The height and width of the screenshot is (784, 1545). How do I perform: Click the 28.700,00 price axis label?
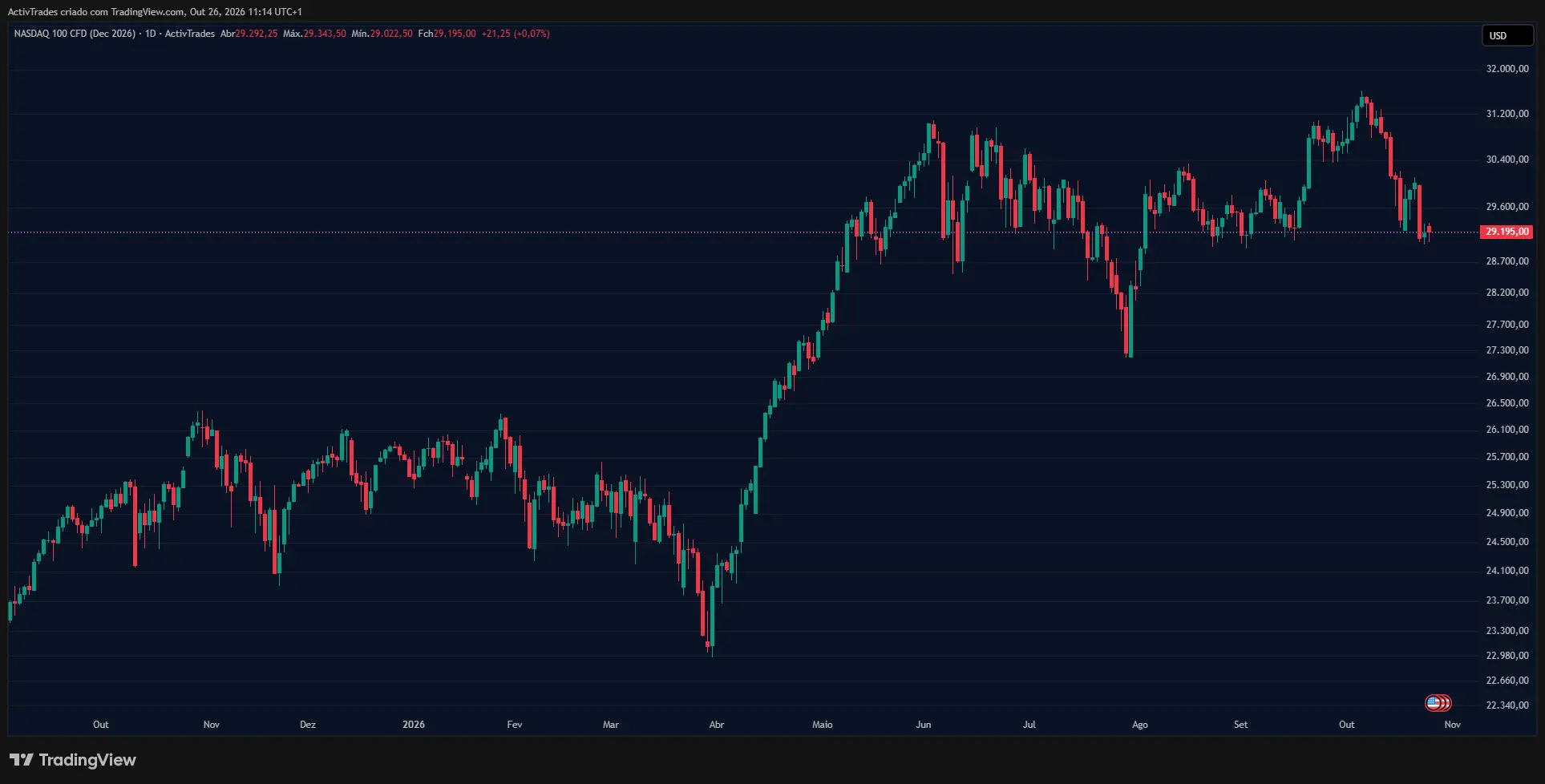1507,261
